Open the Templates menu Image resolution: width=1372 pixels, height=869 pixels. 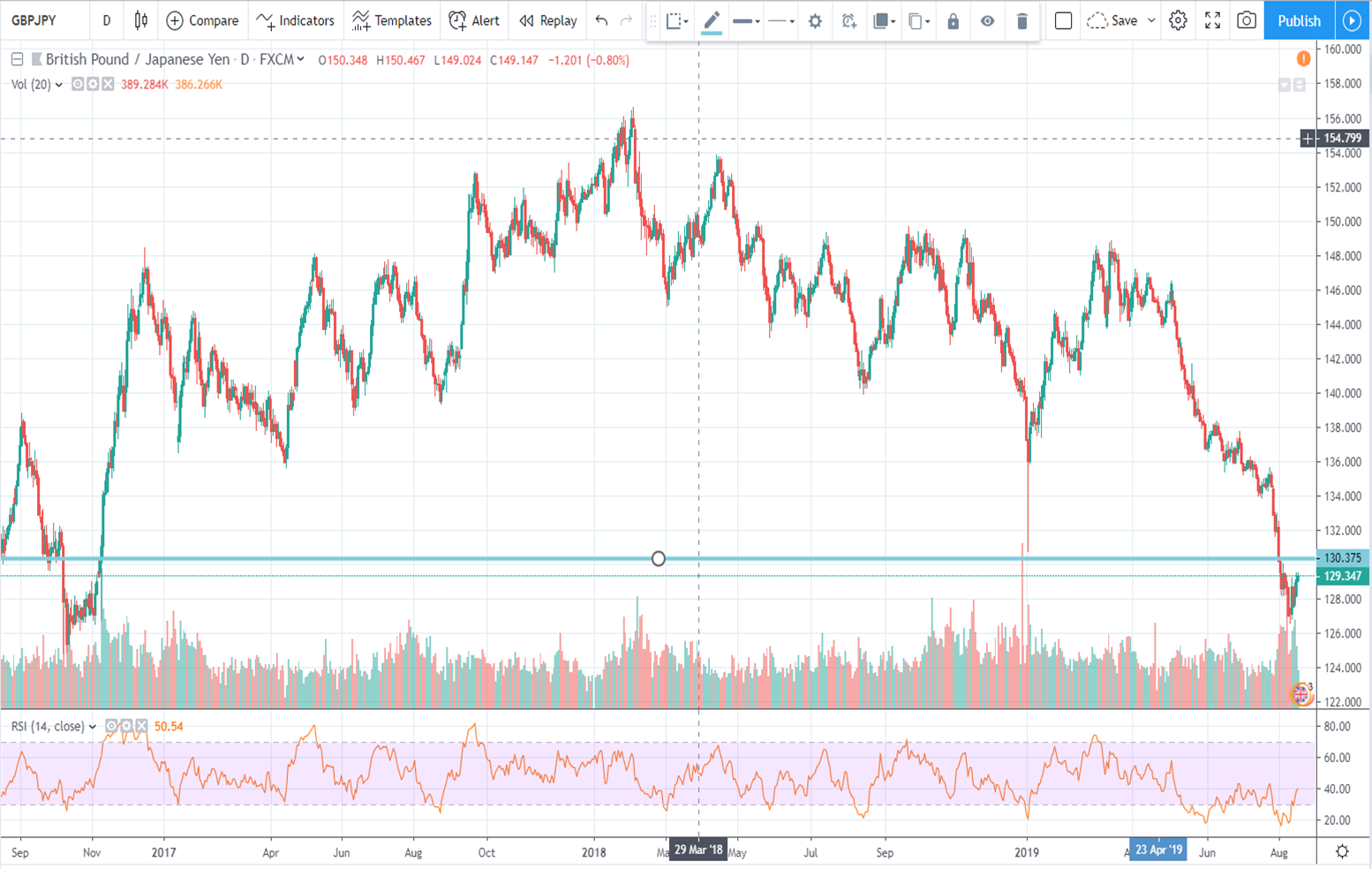tap(391, 20)
